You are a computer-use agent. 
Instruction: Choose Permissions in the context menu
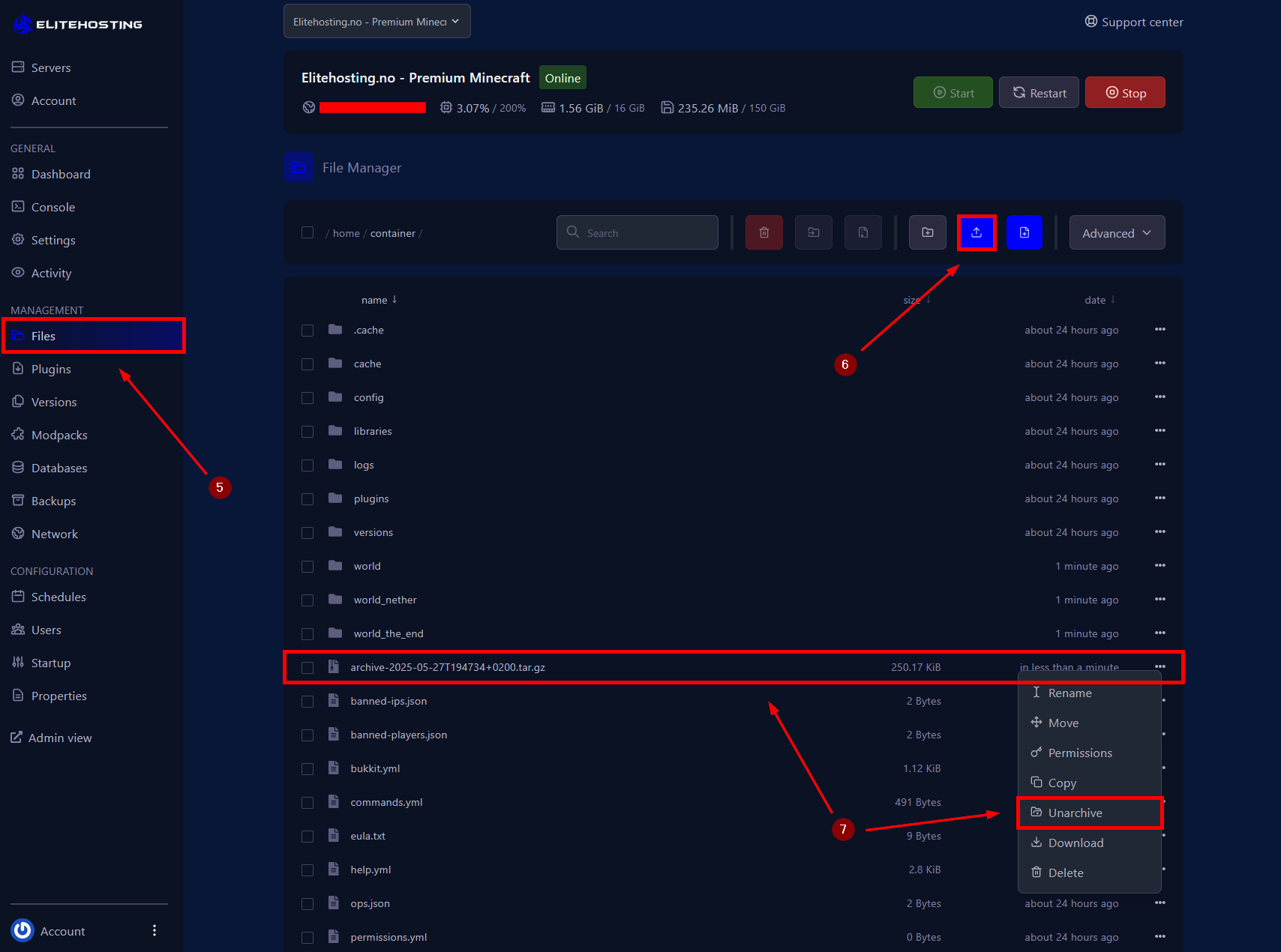[1089, 753]
